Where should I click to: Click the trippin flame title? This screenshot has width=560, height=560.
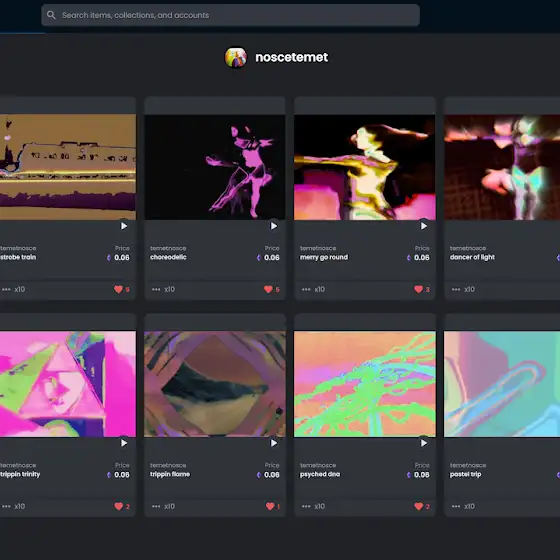click(x=170, y=474)
